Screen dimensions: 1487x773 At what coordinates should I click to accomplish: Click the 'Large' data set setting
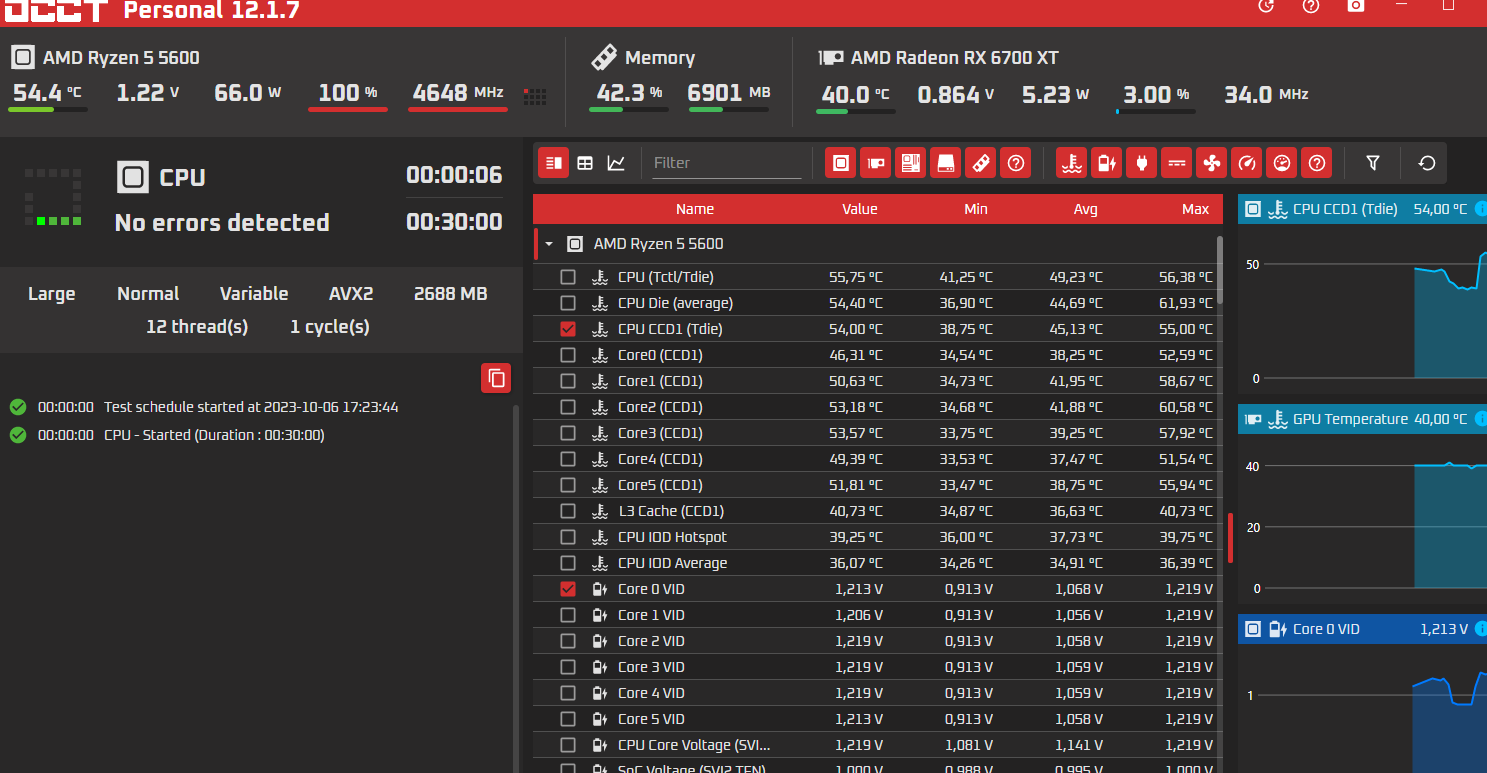point(52,294)
